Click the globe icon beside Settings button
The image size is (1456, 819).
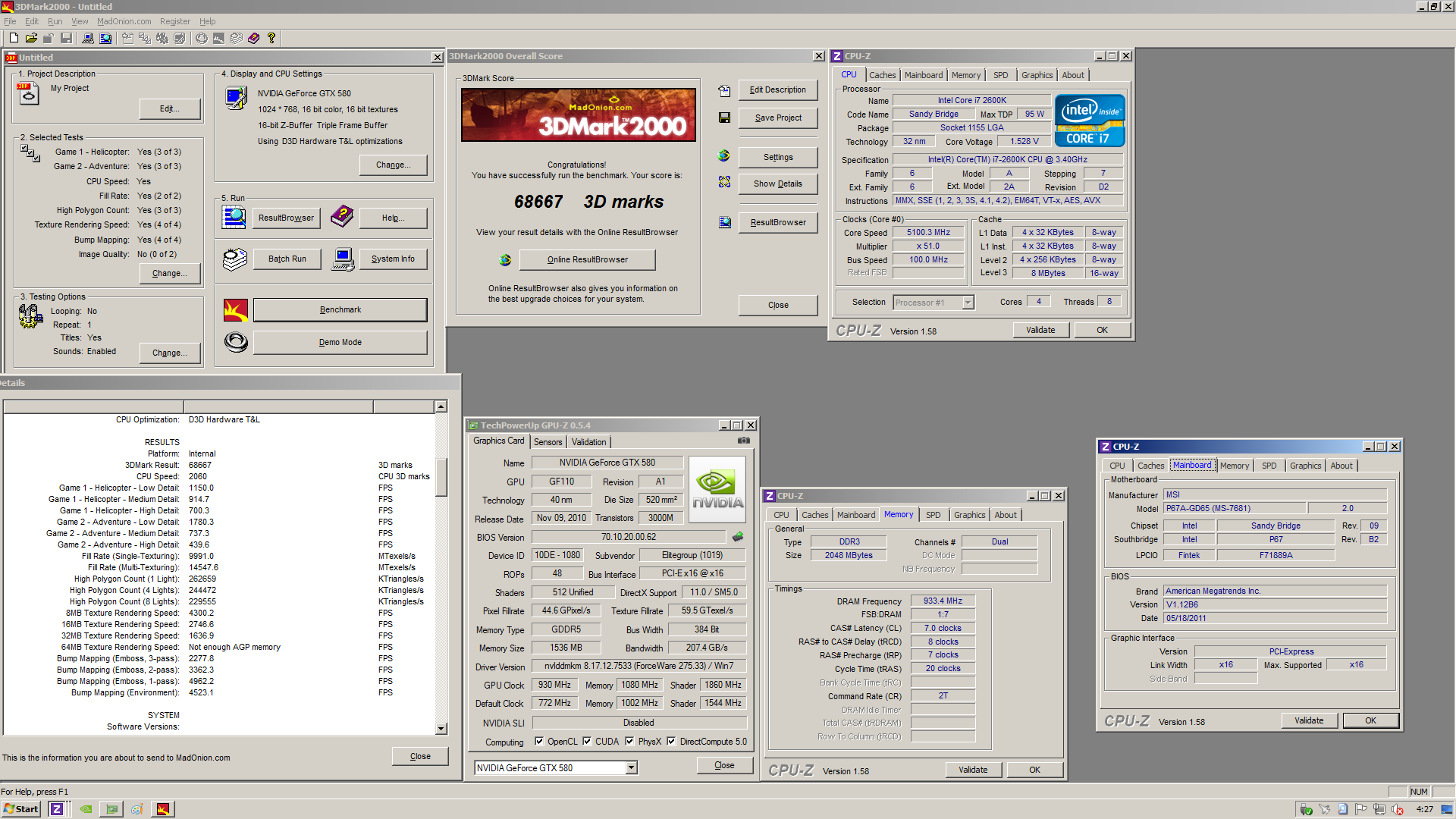pos(724,156)
